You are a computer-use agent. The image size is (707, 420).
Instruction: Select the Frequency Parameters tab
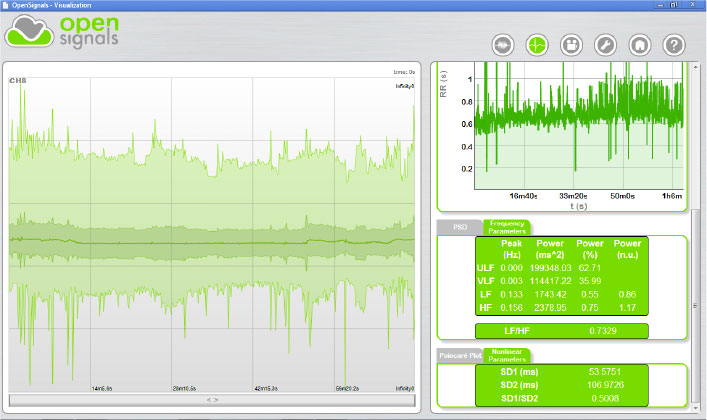(506, 227)
